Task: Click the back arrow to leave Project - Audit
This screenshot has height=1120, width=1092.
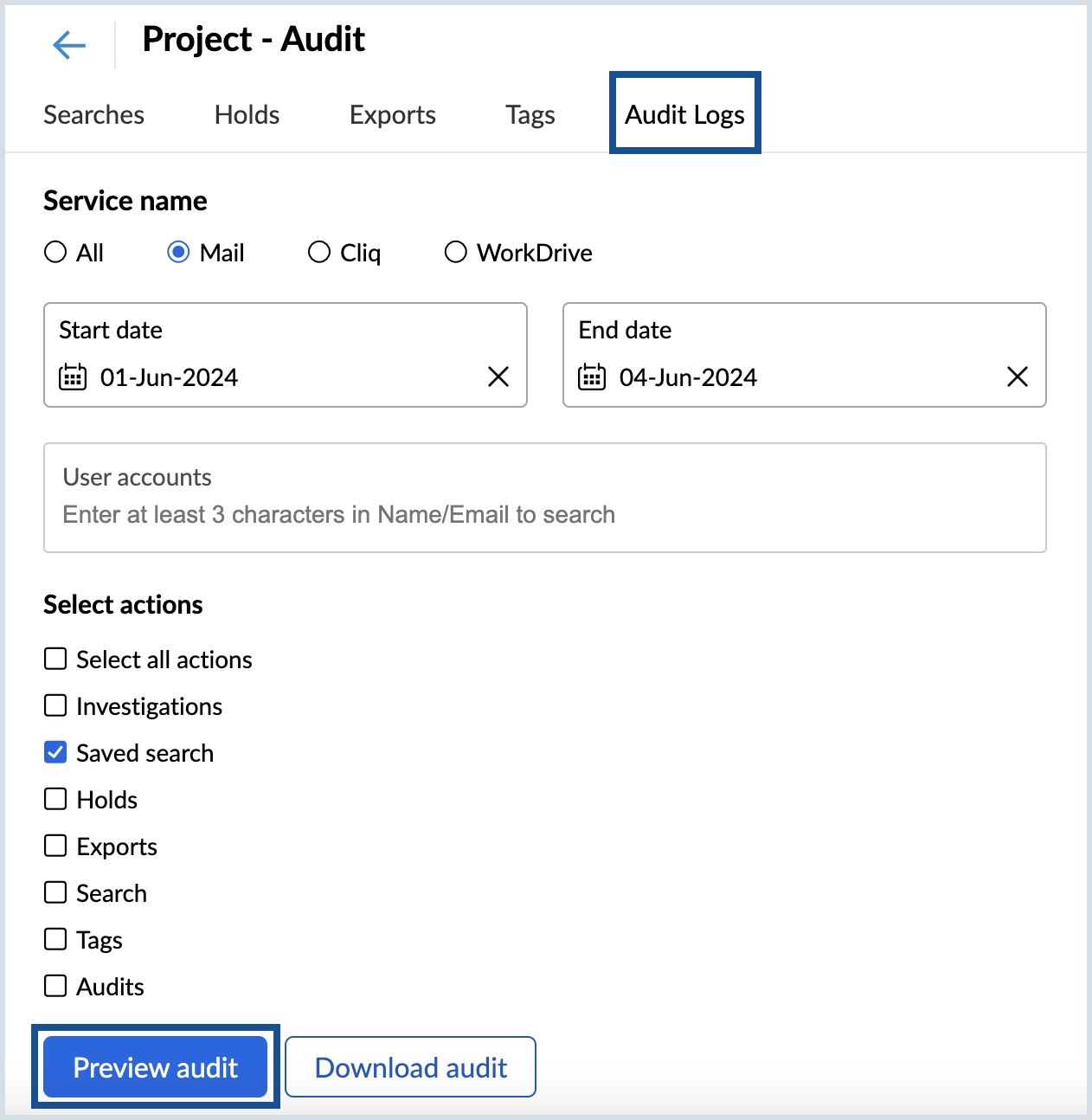Action: (68, 44)
